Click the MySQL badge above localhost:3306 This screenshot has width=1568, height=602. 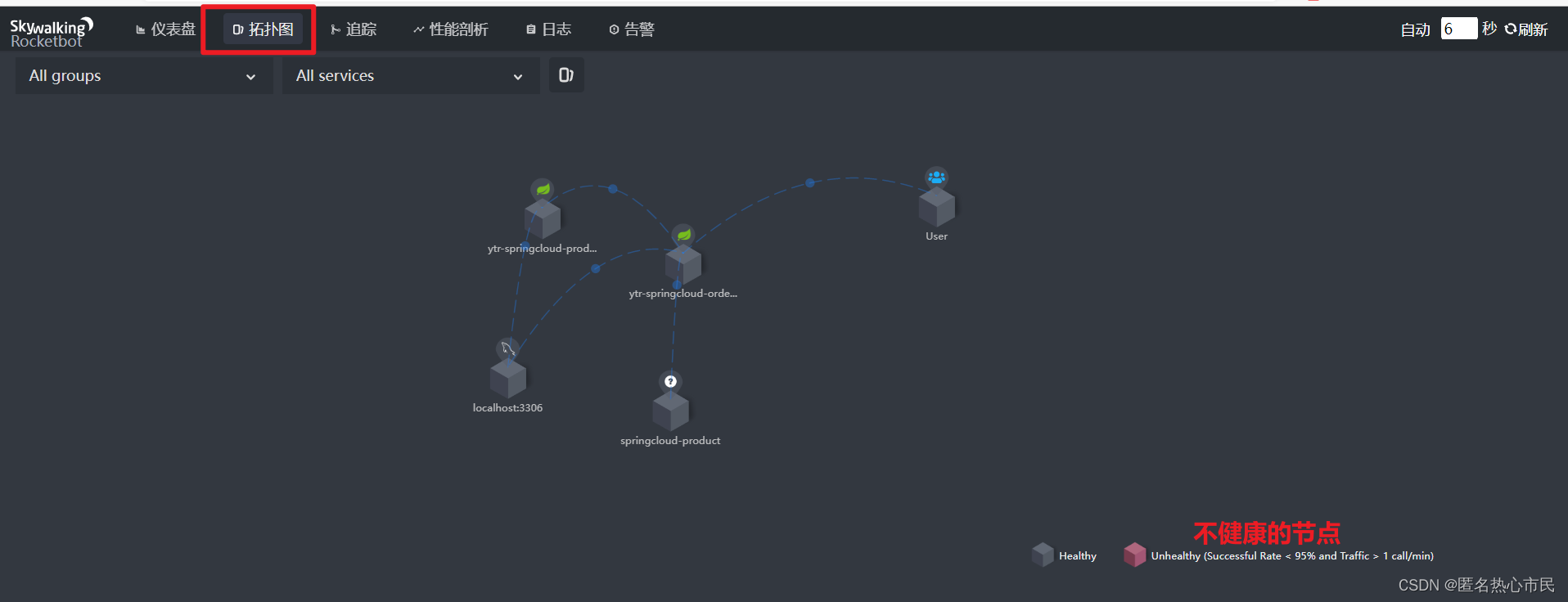pos(507,349)
